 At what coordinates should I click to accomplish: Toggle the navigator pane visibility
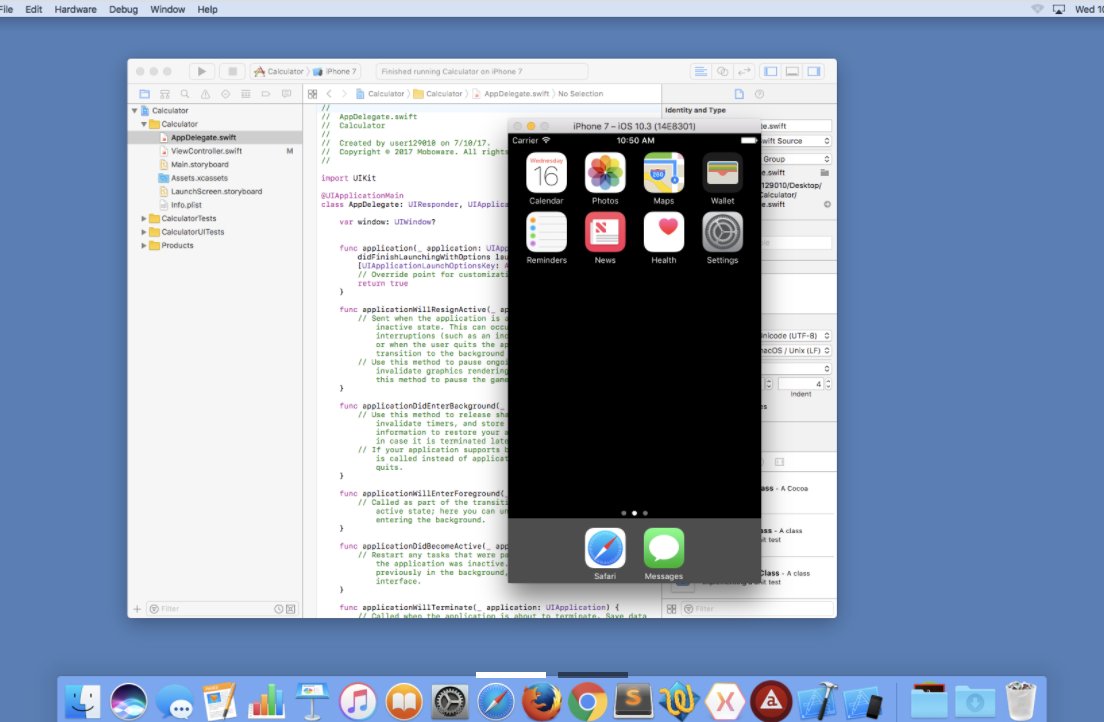coord(771,71)
